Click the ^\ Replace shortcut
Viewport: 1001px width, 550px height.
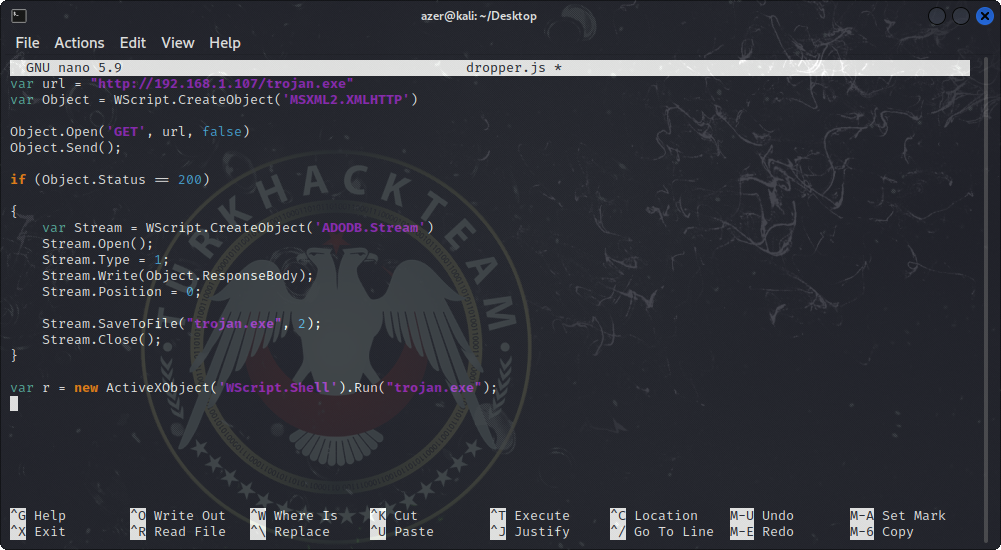[x=290, y=531]
